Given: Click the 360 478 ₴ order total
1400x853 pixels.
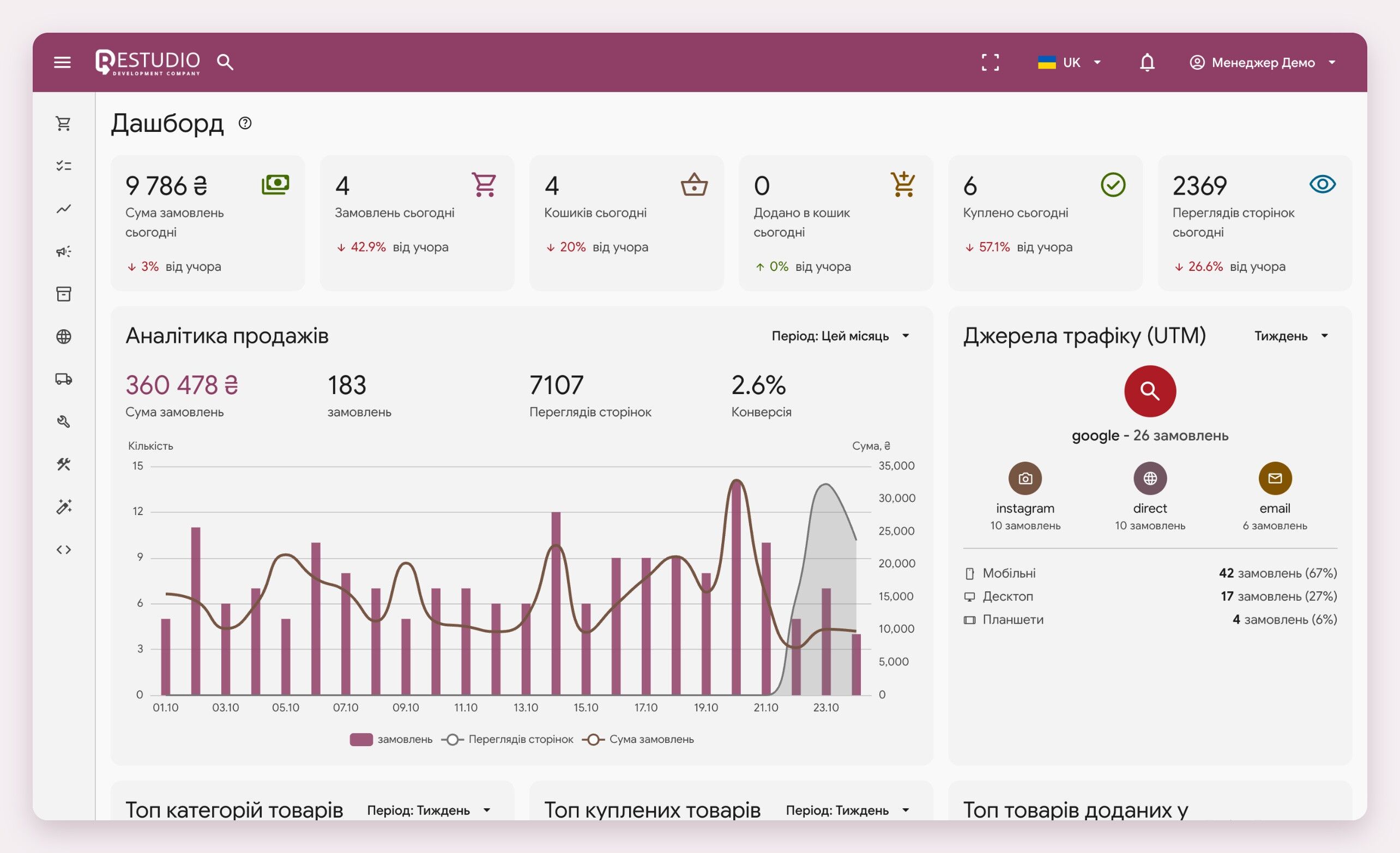Looking at the screenshot, I should tap(182, 385).
